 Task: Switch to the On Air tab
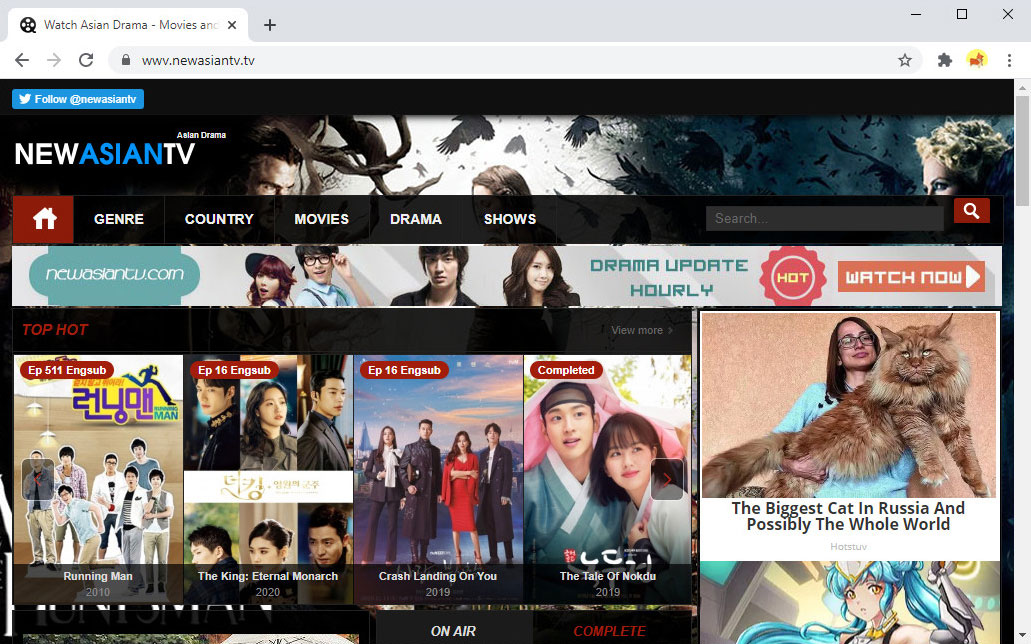(x=453, y=631)
